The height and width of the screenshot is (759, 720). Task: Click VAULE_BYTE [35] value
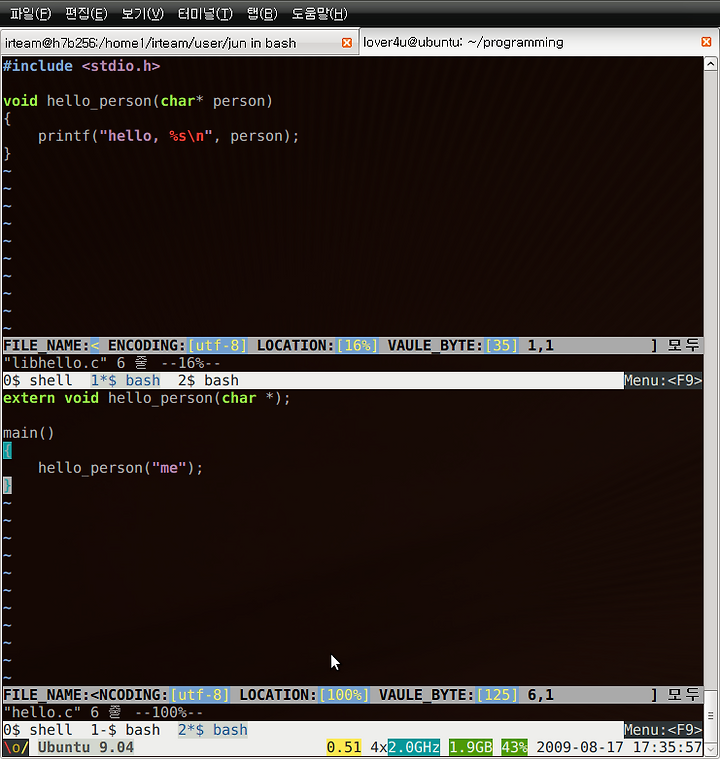pos(502,346)
